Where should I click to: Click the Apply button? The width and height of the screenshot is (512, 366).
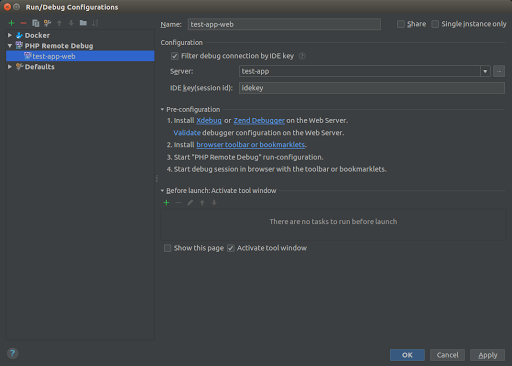[x=487, y=355]
